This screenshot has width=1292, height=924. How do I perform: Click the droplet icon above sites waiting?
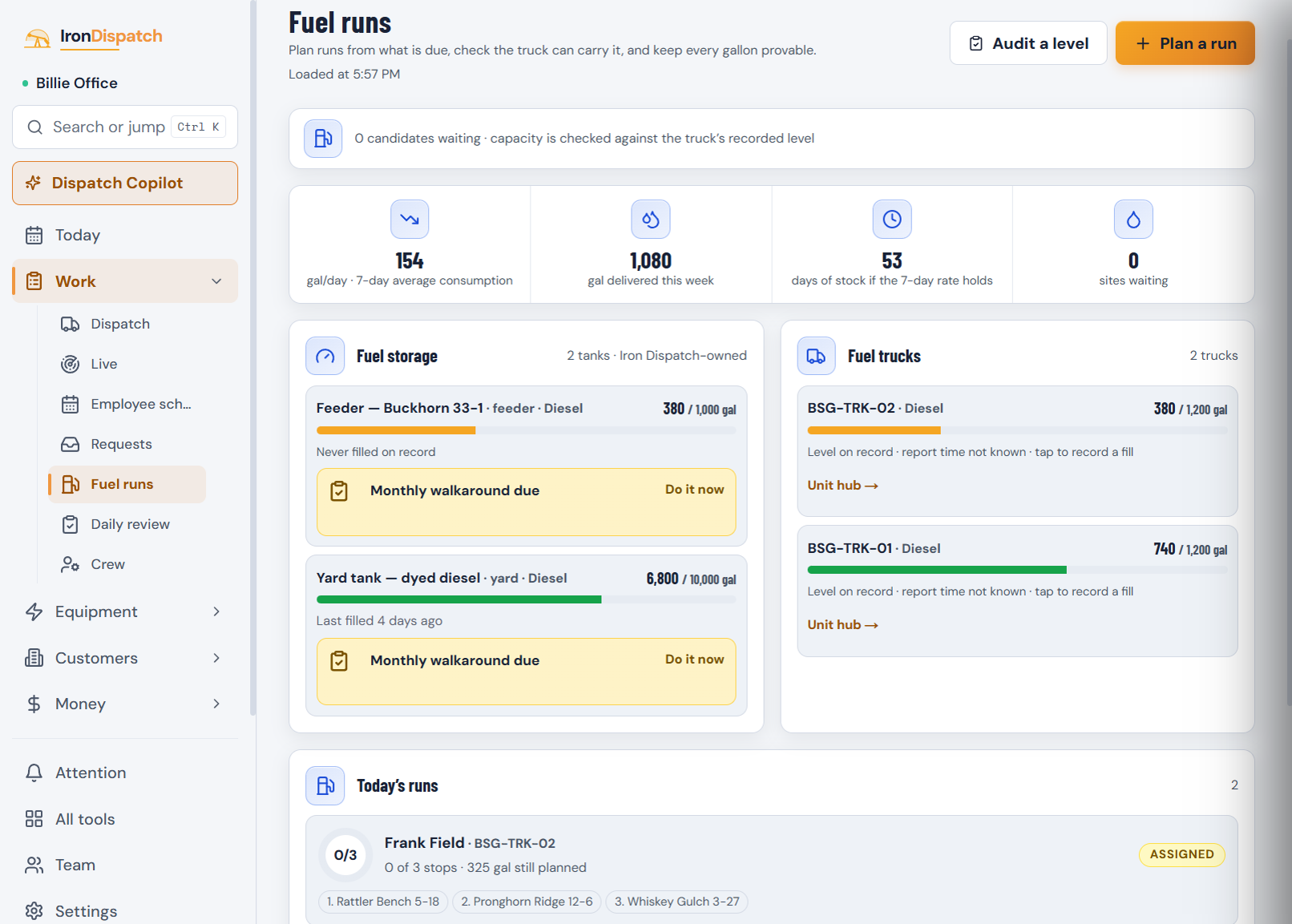tap(1133, 220)
